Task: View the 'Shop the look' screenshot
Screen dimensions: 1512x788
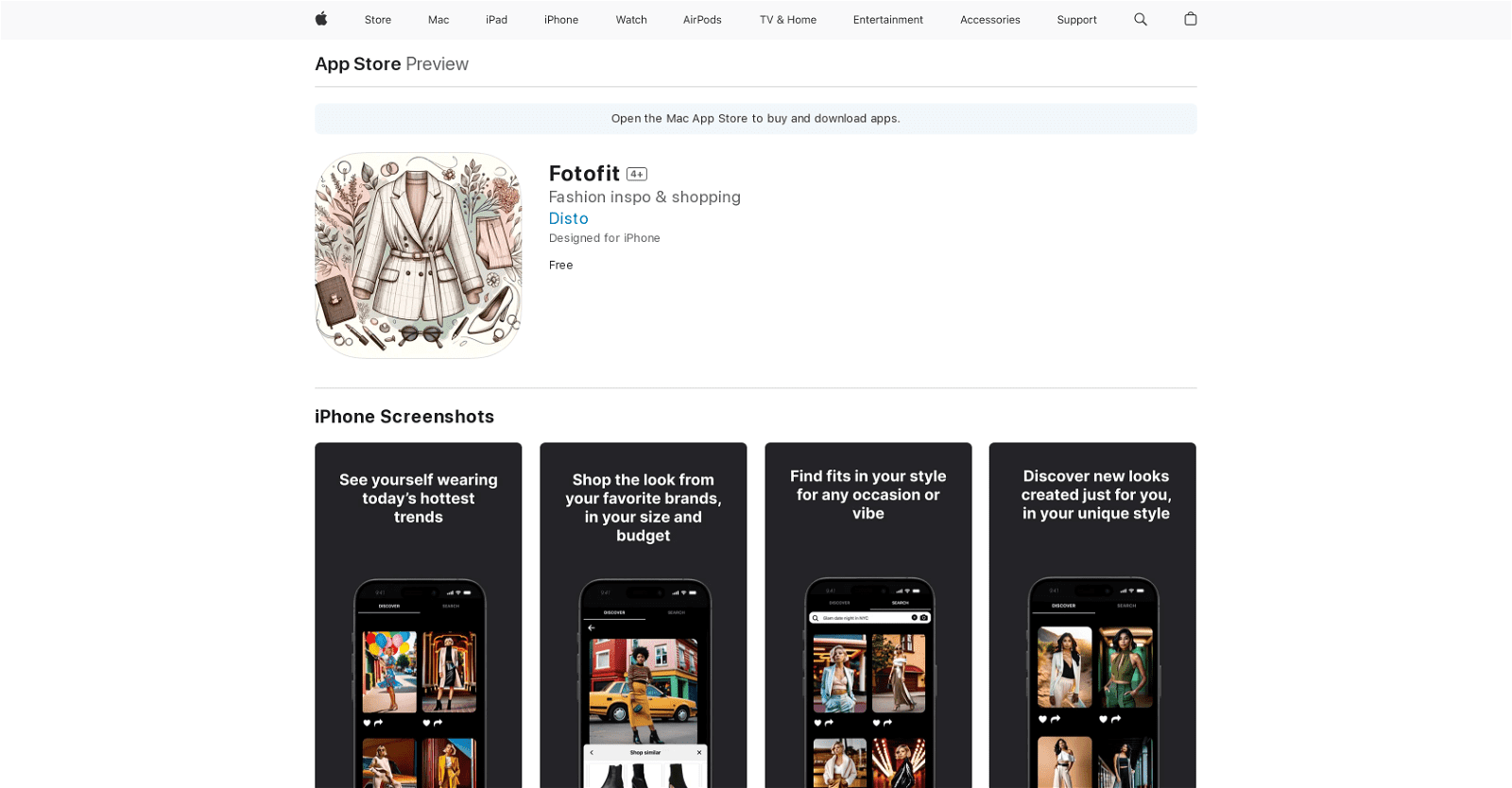Action: click(x=644, y=614)
